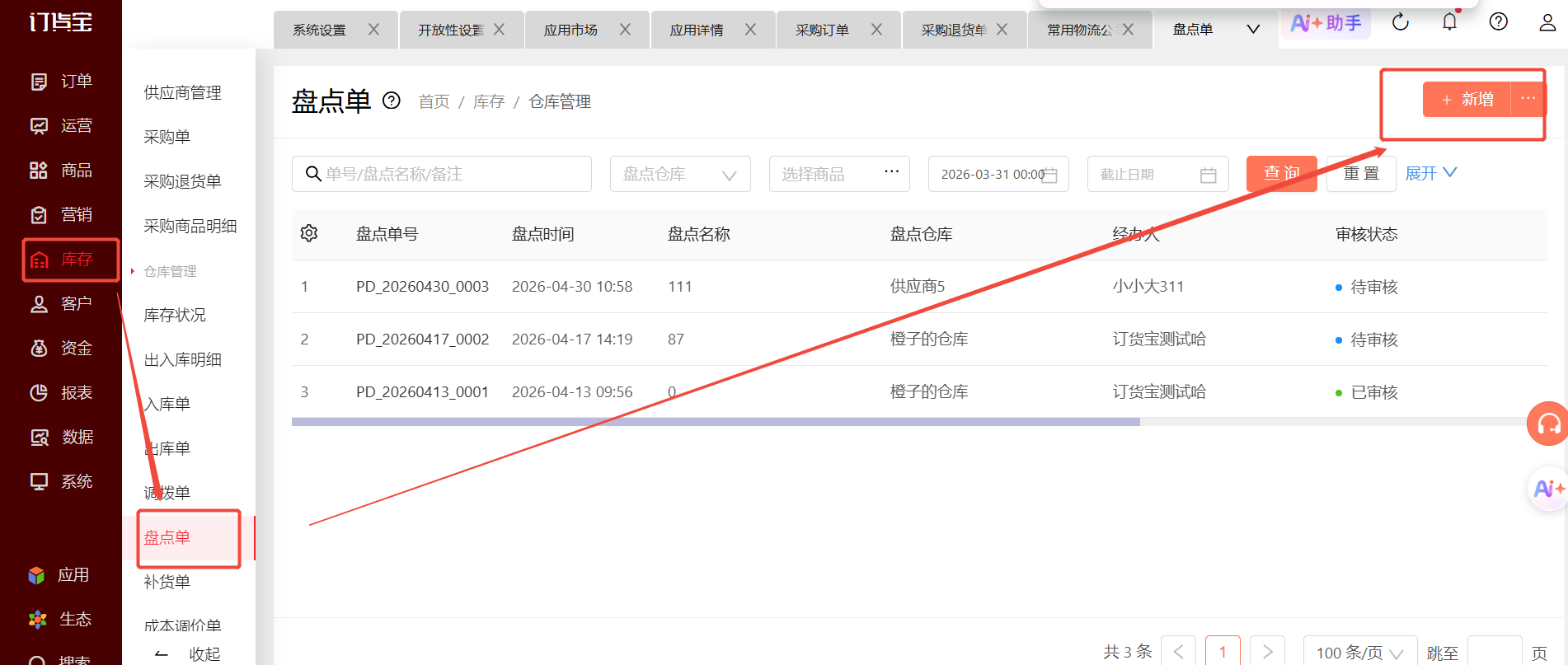Viewport: 1568px width, 665px height.
Task: Select 供应商管理 in the submenu
Action: [x=182, y=92]
